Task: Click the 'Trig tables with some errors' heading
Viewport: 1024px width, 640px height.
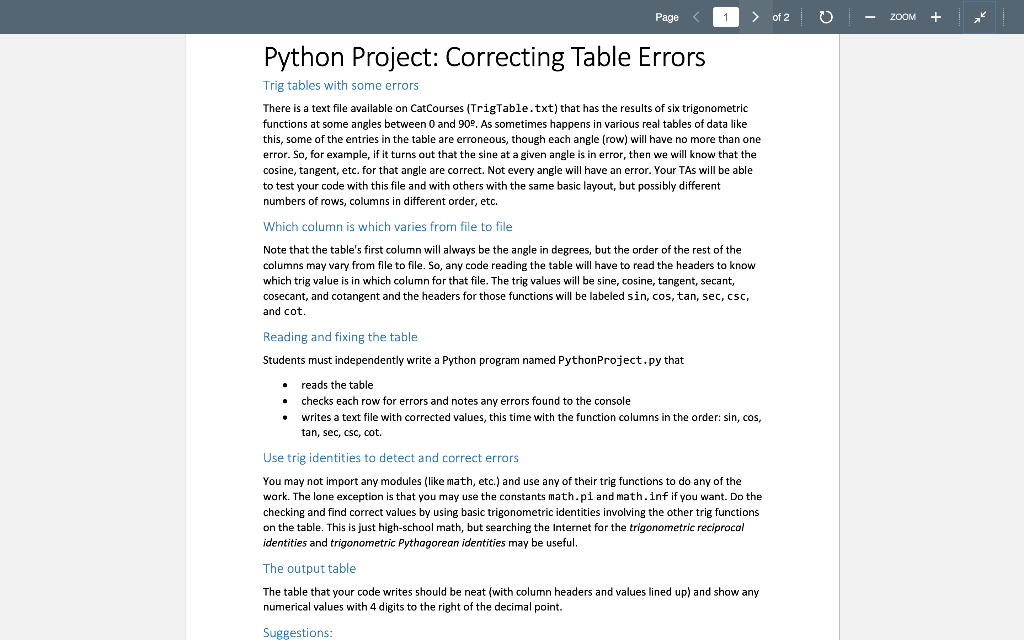Action: [338, 85]
